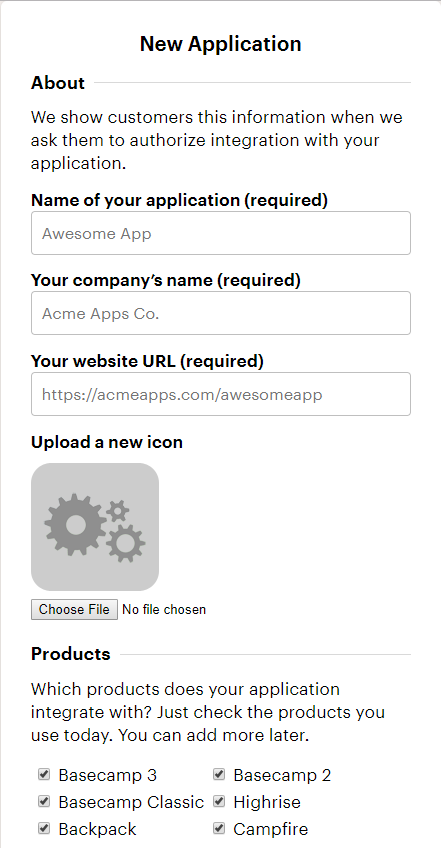The image size is (441, 848).
Task: Uncheck the Campfire checkbox
Action: 219,828
